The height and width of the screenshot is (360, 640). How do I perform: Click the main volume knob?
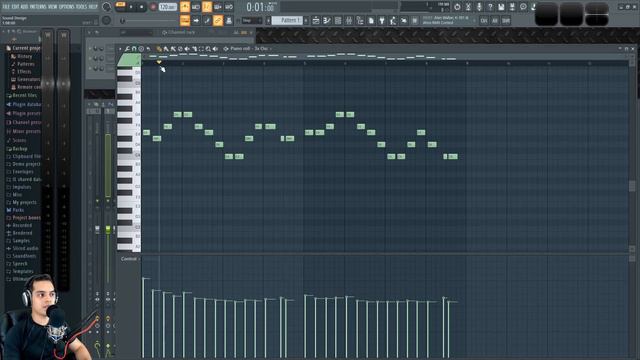tap(106, 7)
